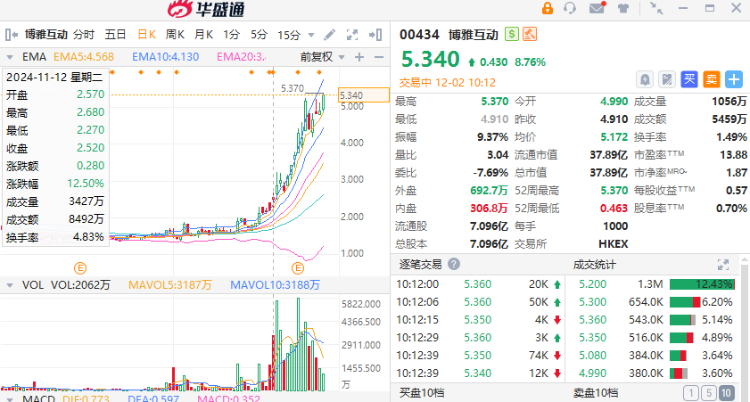This screenshot has height=402, width=750.
Task: Switch to the 五日 chart tab
Action: (x=115, y=34)
